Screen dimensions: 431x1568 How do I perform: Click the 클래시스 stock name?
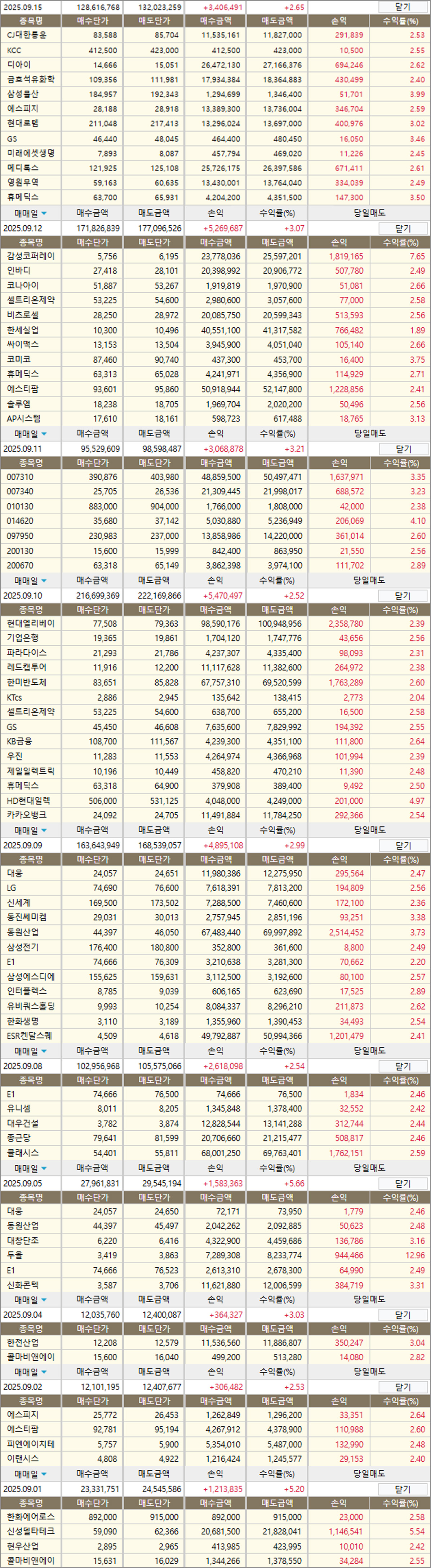(x=23, y=1153)
